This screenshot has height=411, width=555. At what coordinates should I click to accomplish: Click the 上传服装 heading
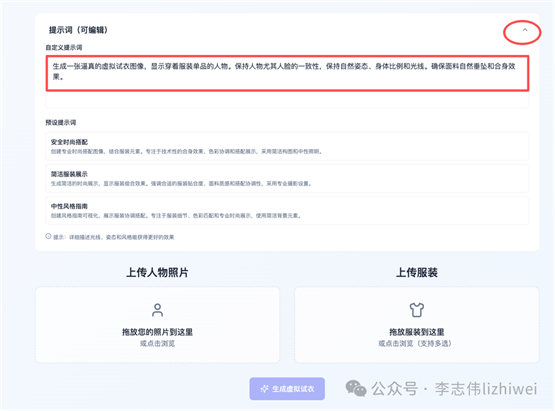(417, 272)
